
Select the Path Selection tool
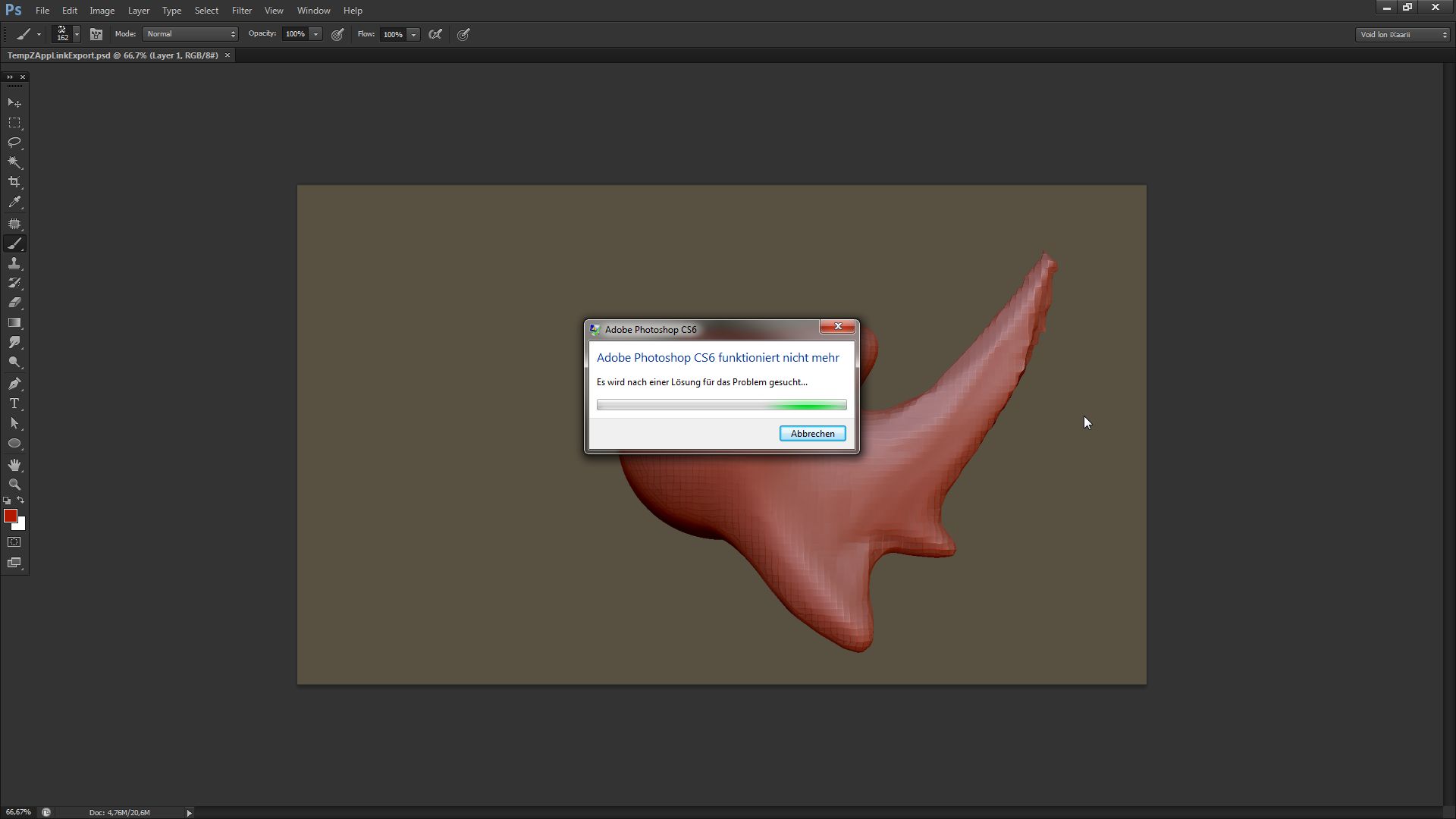click(14, 423)
